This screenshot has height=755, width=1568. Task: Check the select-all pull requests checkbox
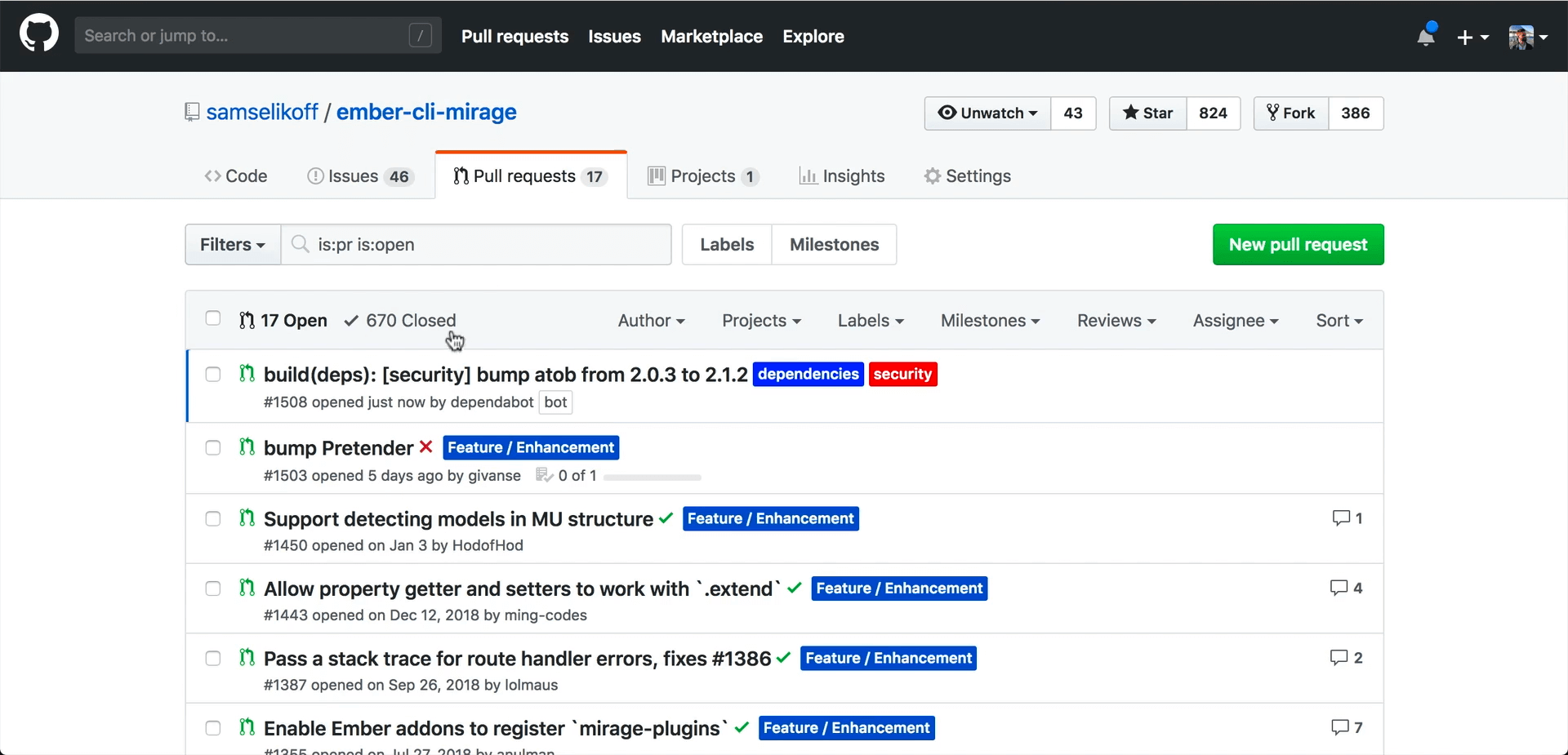pos(212,318)
